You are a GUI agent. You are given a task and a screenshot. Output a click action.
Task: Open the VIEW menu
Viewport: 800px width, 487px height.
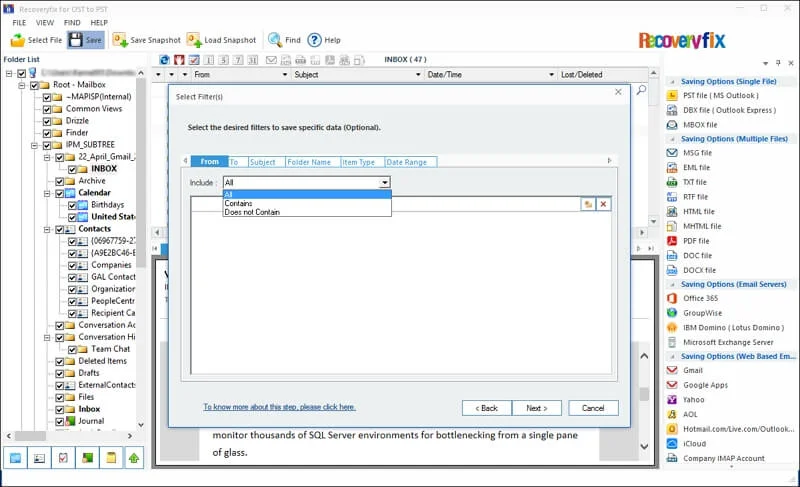(x=45, y=22)
